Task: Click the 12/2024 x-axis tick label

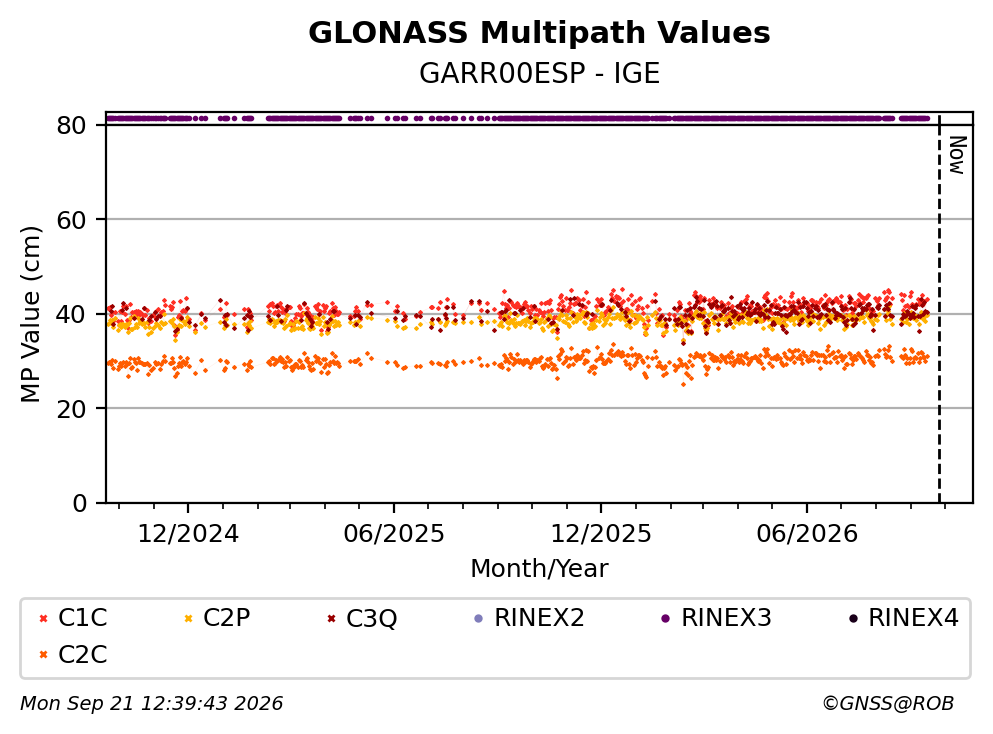Action: (188, 533)
